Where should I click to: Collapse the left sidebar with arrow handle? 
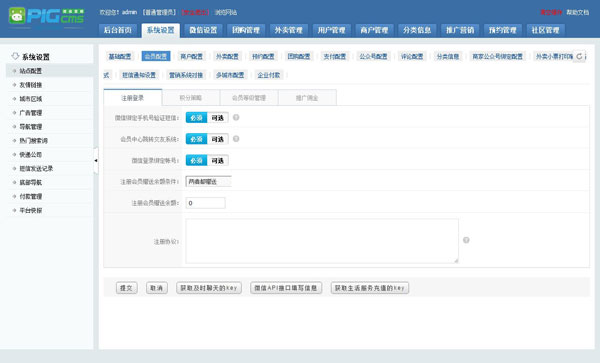click(96, 160)
